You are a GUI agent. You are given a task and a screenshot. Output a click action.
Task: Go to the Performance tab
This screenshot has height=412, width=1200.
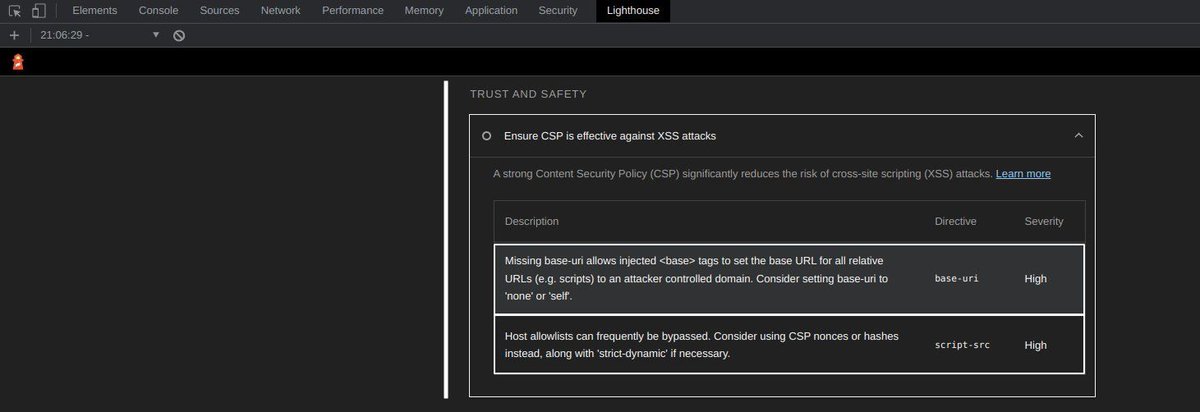tap(353, 11)
